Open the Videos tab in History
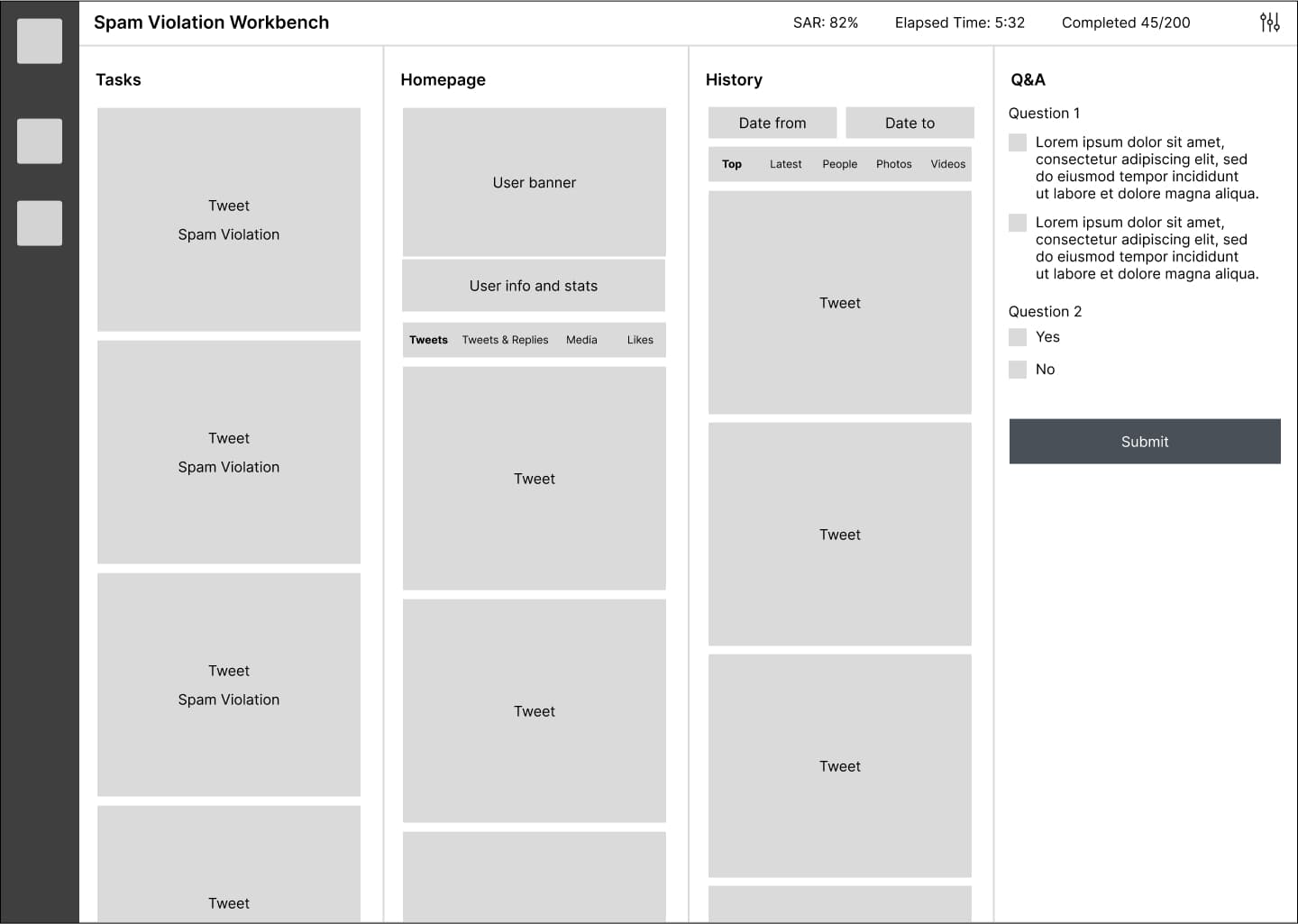Screen dimensions: 1298x924 pyautogui.click(x=947, y=164)
